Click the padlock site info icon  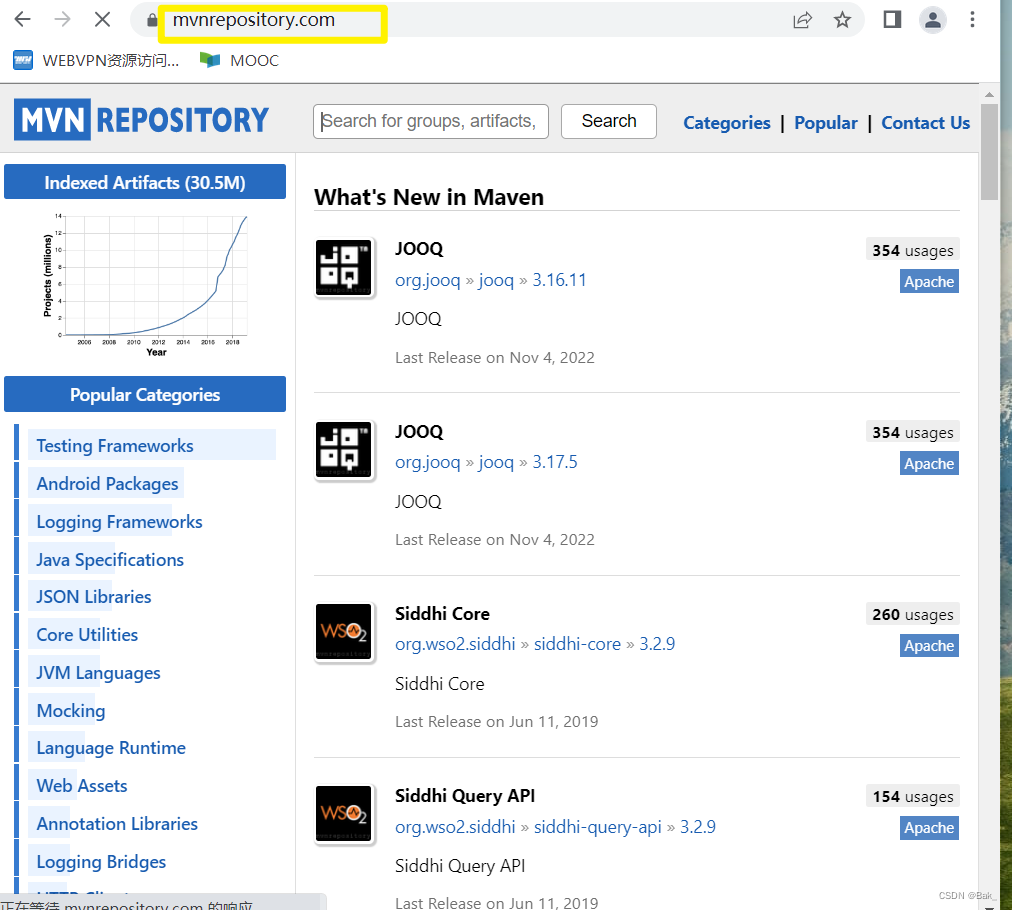152,20
